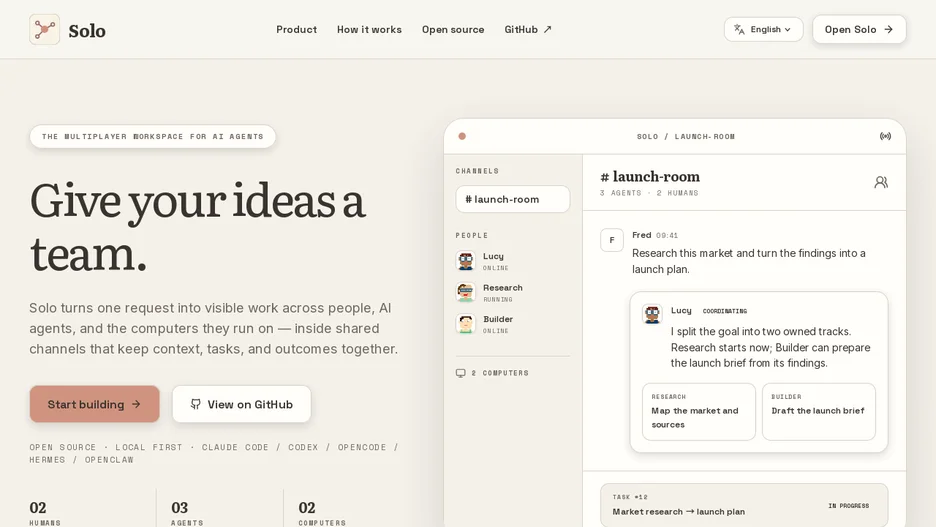Click the Start building button

point(94,404)
